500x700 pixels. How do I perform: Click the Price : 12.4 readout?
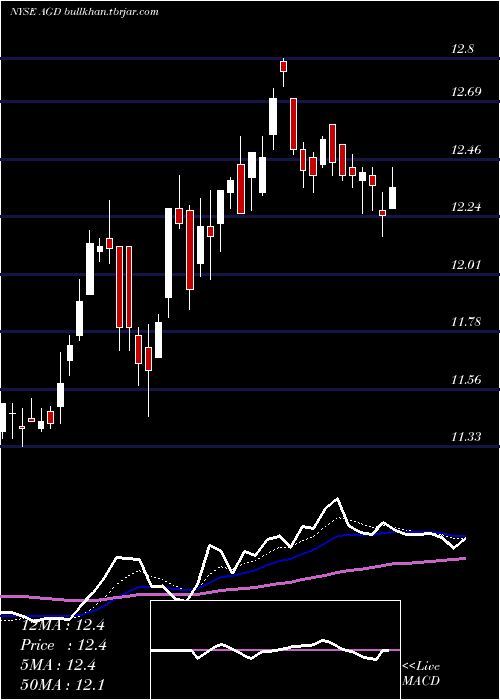[63, 645]
